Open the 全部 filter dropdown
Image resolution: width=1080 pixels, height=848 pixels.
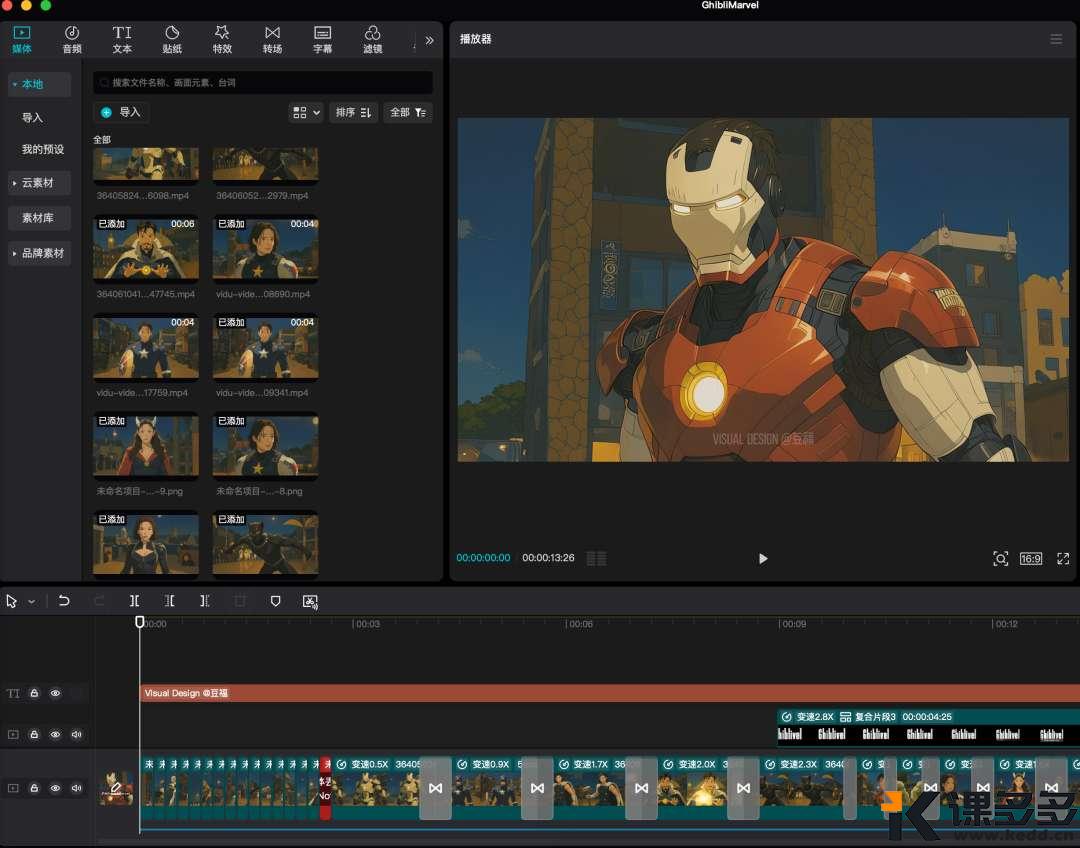tap(408, 112)
